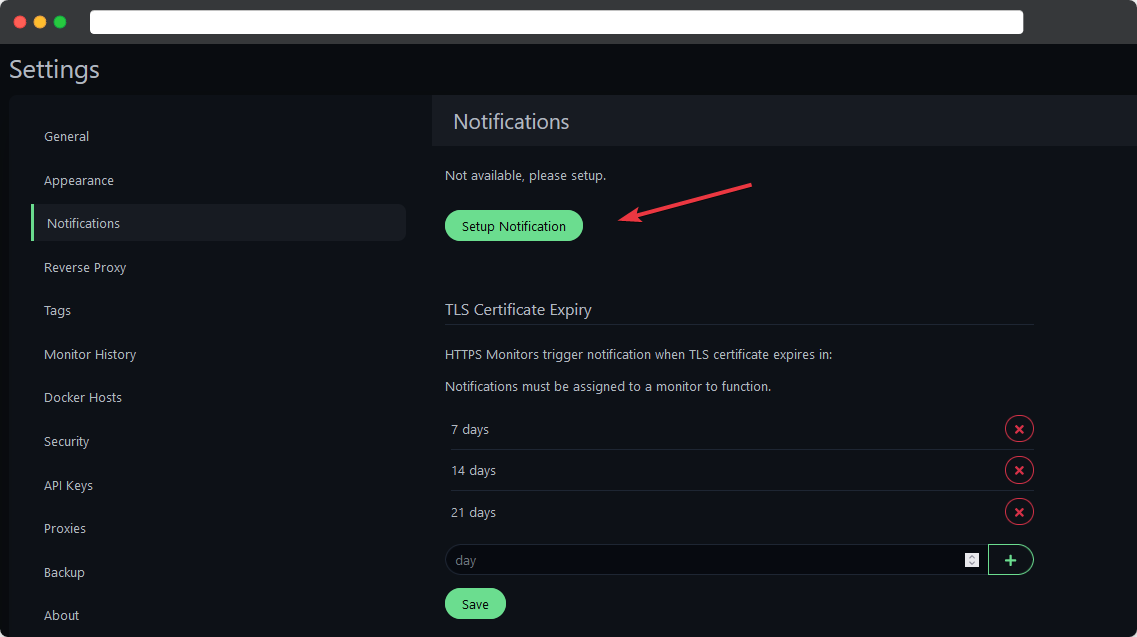The height and width of the screenshot is (637, 1137).
Task: Save the TLS certificate expiry settings
Action: (x=474, y=603)
